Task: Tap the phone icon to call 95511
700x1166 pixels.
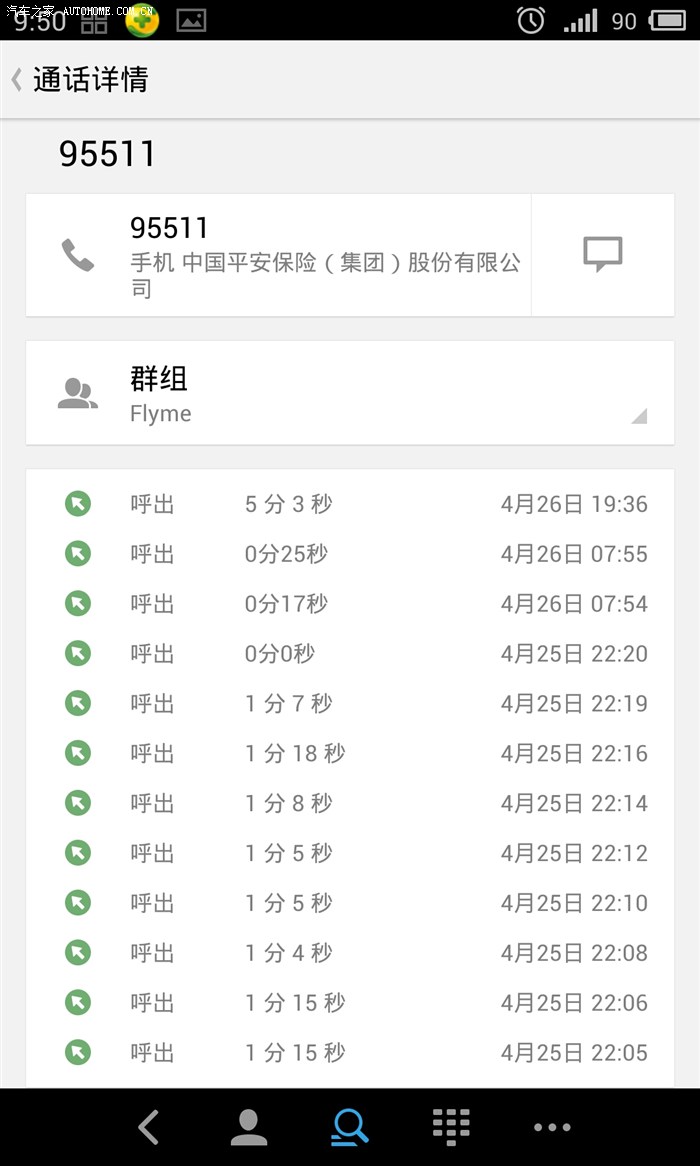Action: 79,255
